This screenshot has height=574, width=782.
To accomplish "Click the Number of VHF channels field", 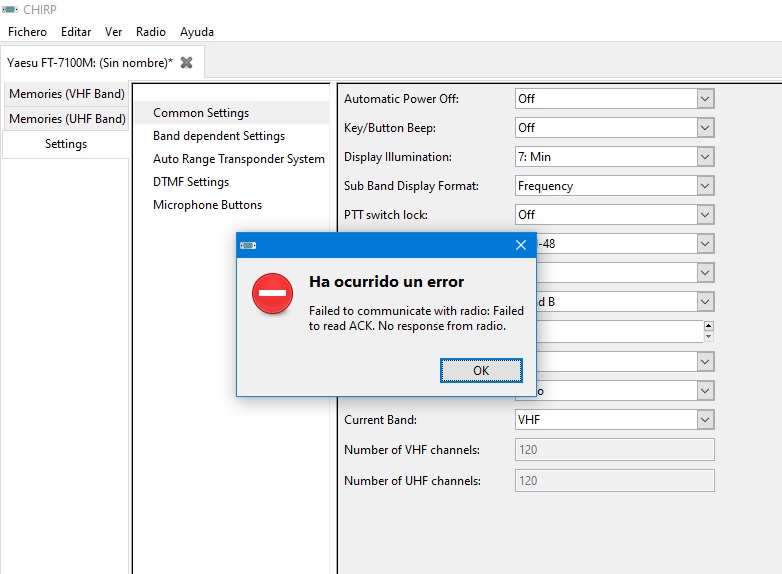I will pos(614,449).
